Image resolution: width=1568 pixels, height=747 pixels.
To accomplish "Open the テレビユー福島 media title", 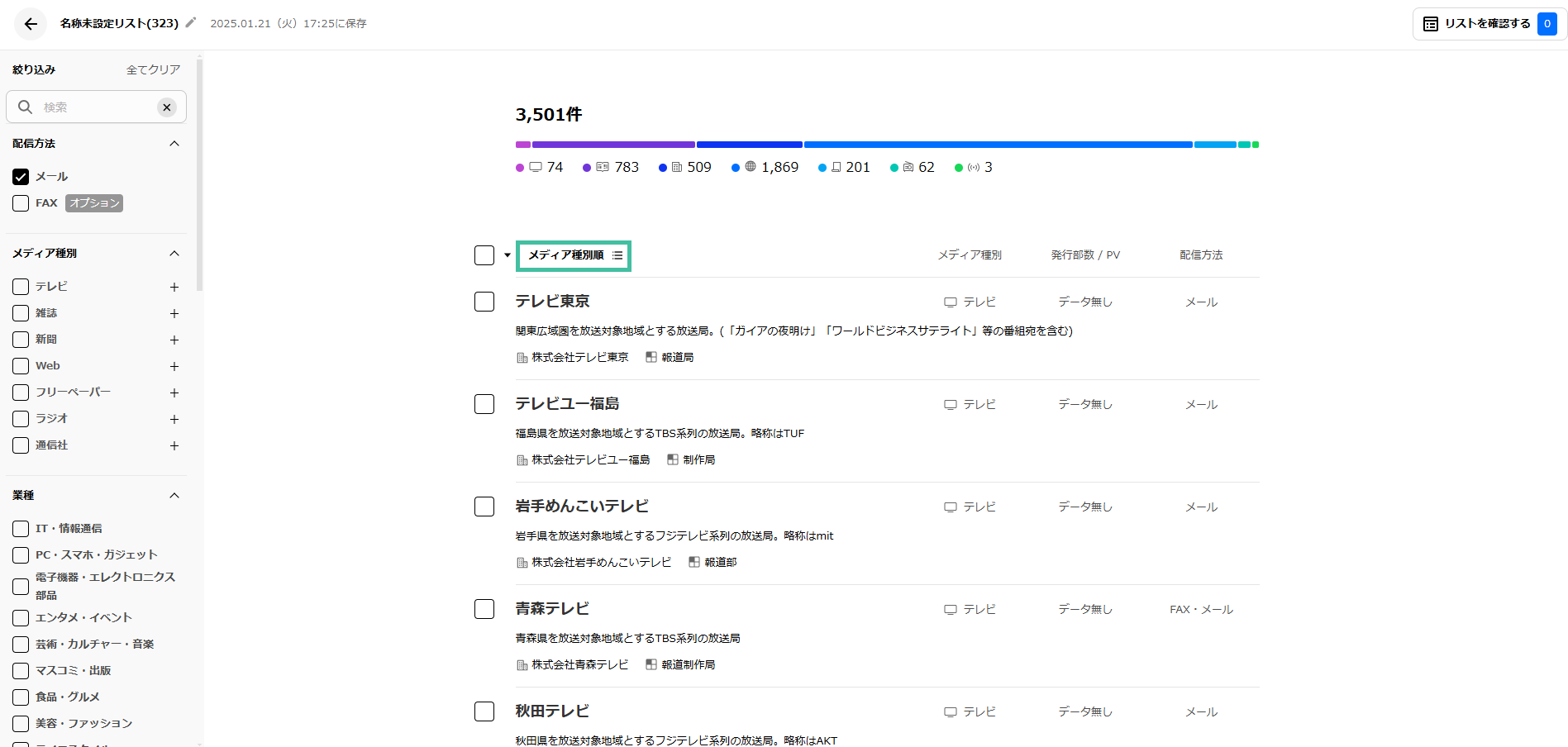I will coord(567,404).
